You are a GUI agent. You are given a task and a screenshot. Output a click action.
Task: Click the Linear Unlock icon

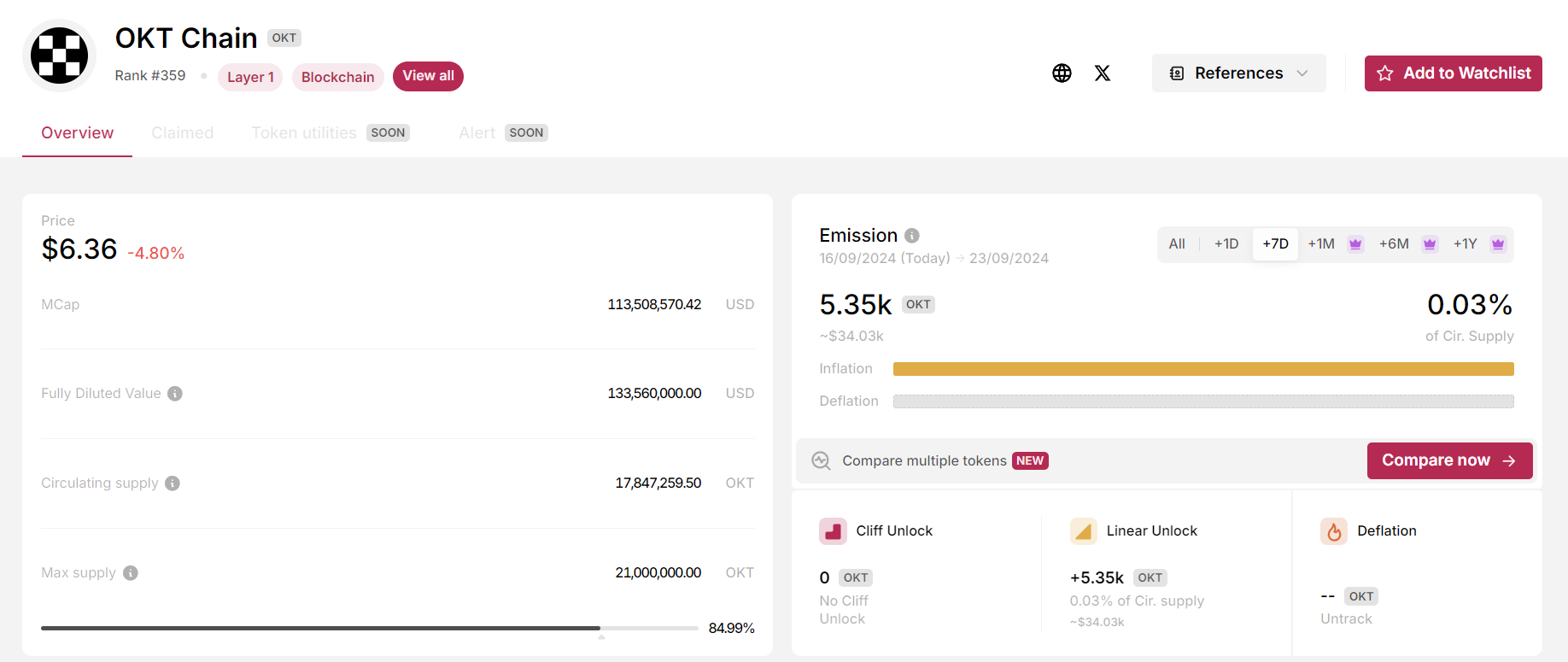coord(1084,531)
